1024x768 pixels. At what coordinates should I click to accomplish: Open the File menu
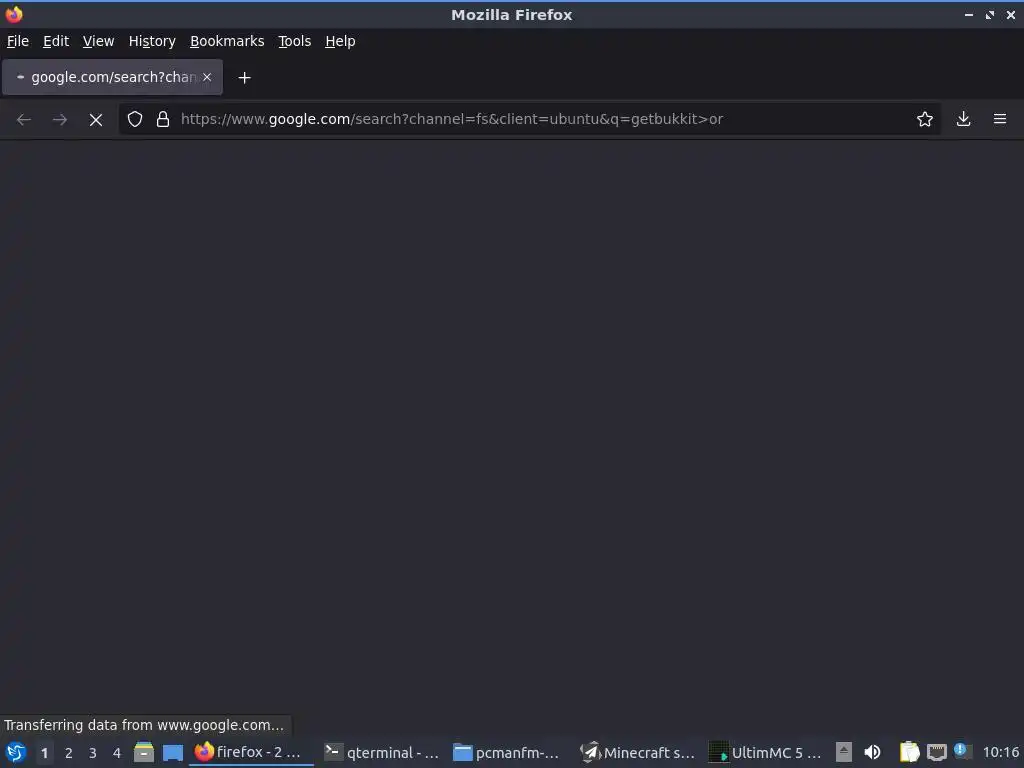(18, 41)
